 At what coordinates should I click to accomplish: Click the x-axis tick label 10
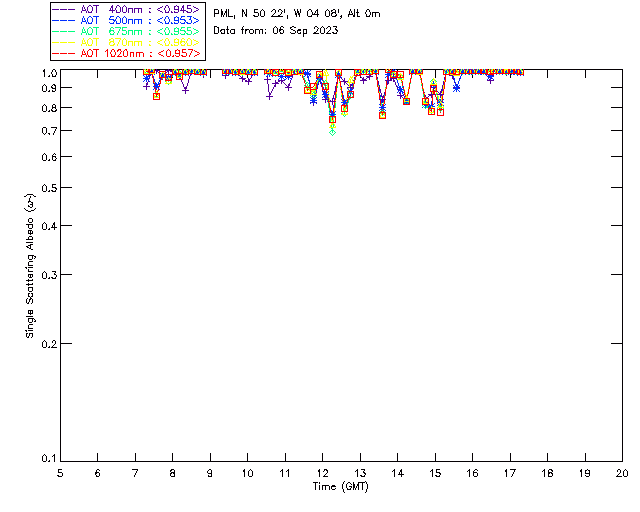247,473
